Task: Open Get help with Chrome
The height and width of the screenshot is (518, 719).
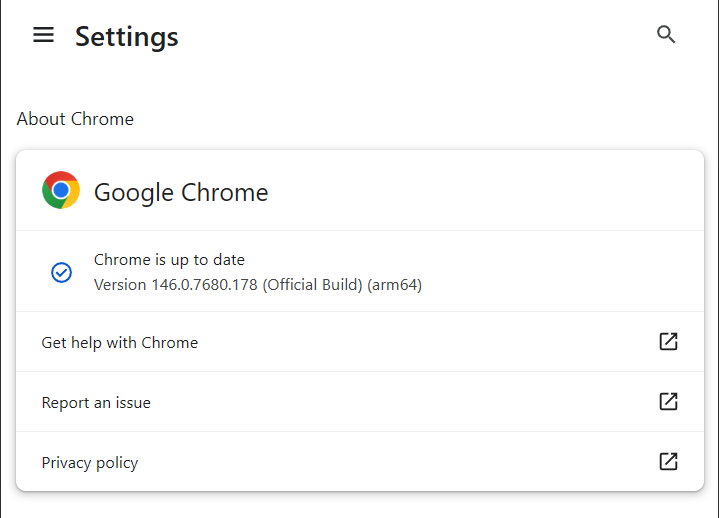Action: tap(120, 342)
